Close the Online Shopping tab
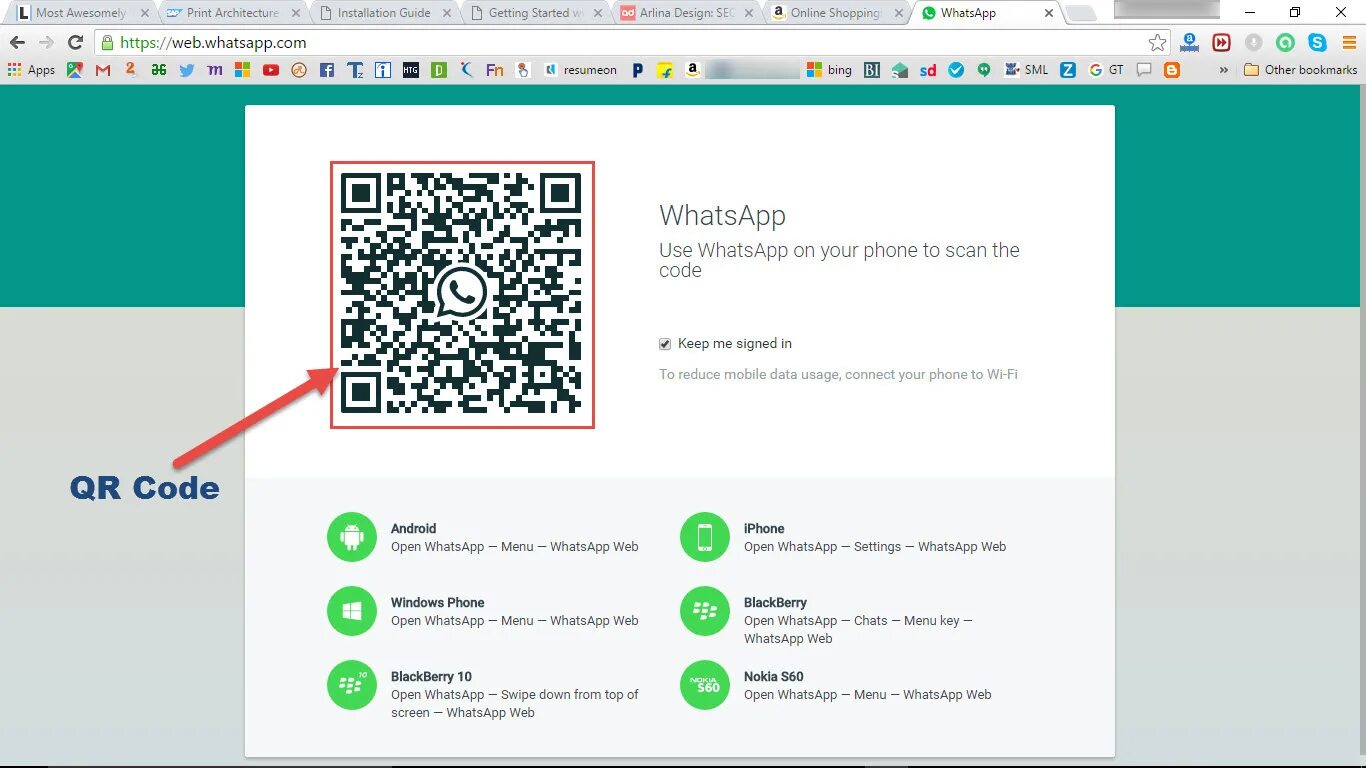Screen dimensions: 1366x768 click(898, 13)
